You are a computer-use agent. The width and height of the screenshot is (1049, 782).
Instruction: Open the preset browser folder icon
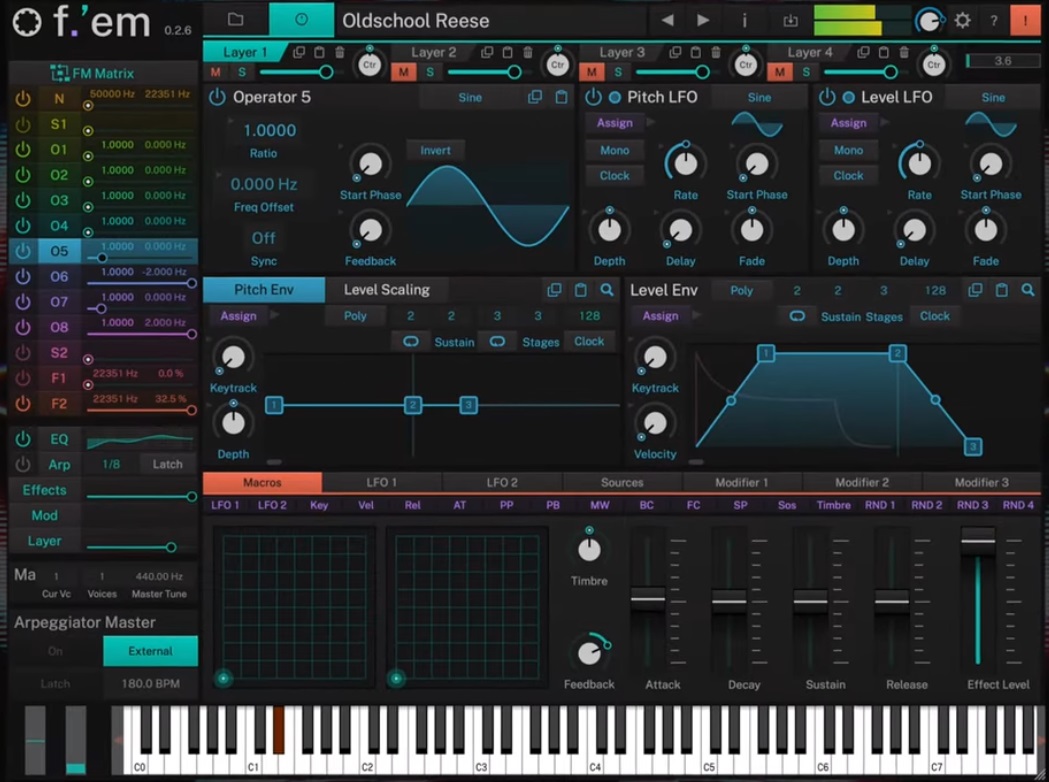(x=235, y=20)
